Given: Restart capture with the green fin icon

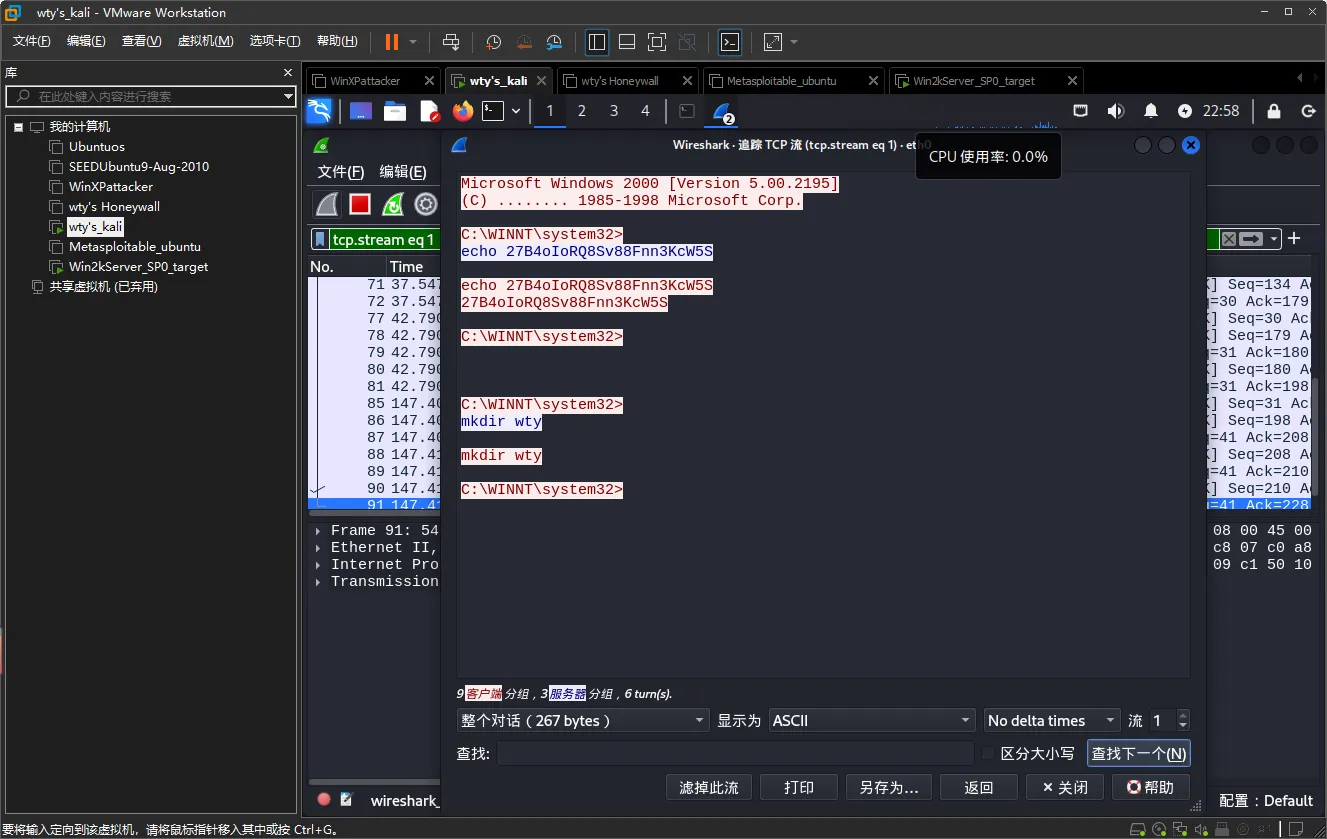Looking at the screenshot, I should point(393,205).
